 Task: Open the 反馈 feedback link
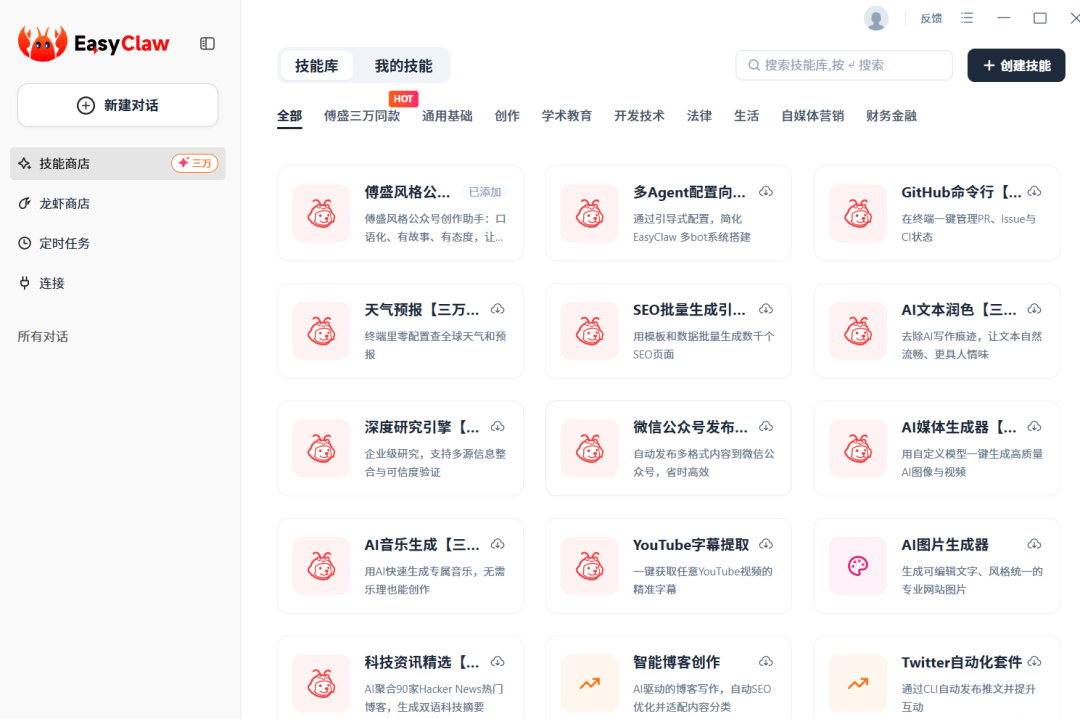click(930, 17)
